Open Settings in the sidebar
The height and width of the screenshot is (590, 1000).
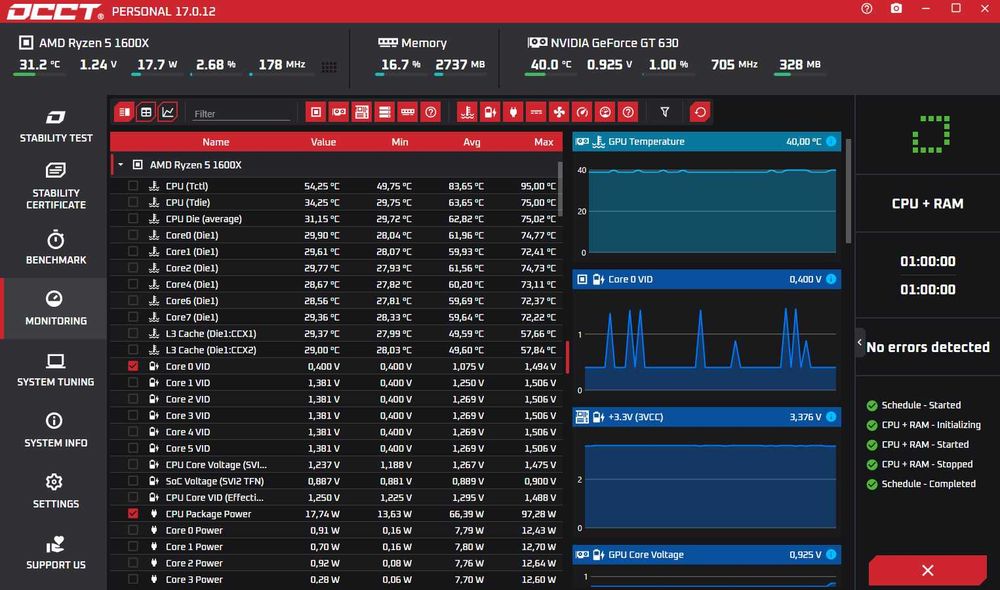[55, 491]
